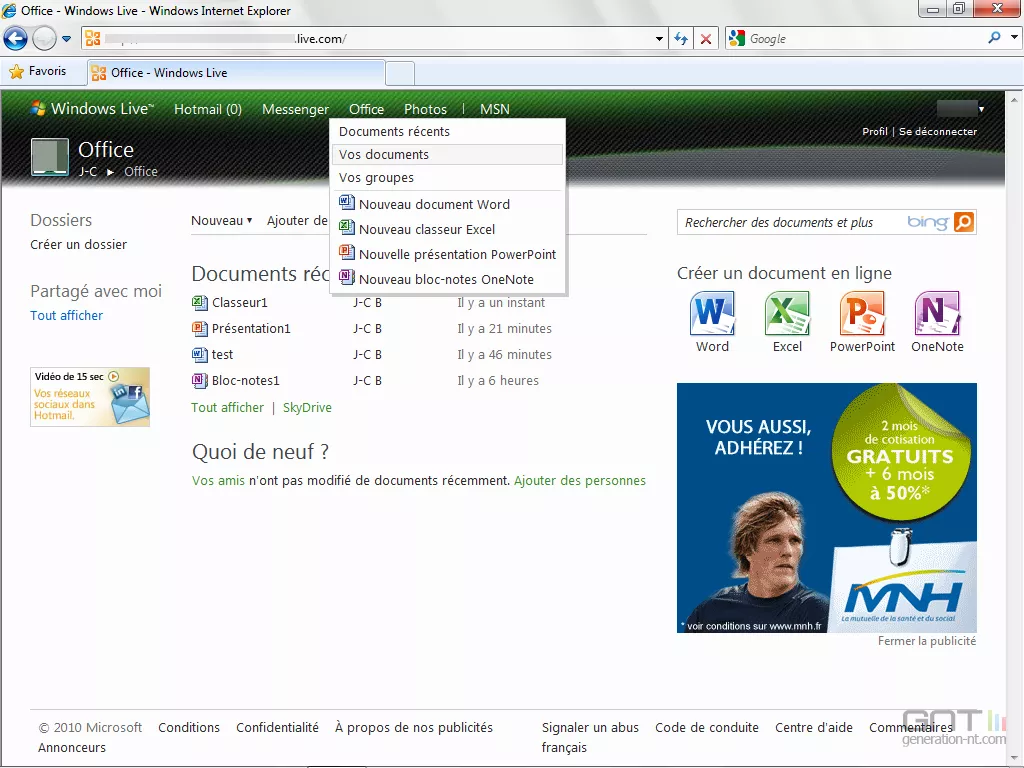The height and width of the screenshot is (768, 1024).
Task: Click the magnifier search icon
Action: pyautogui.click(x=994, y=38)
